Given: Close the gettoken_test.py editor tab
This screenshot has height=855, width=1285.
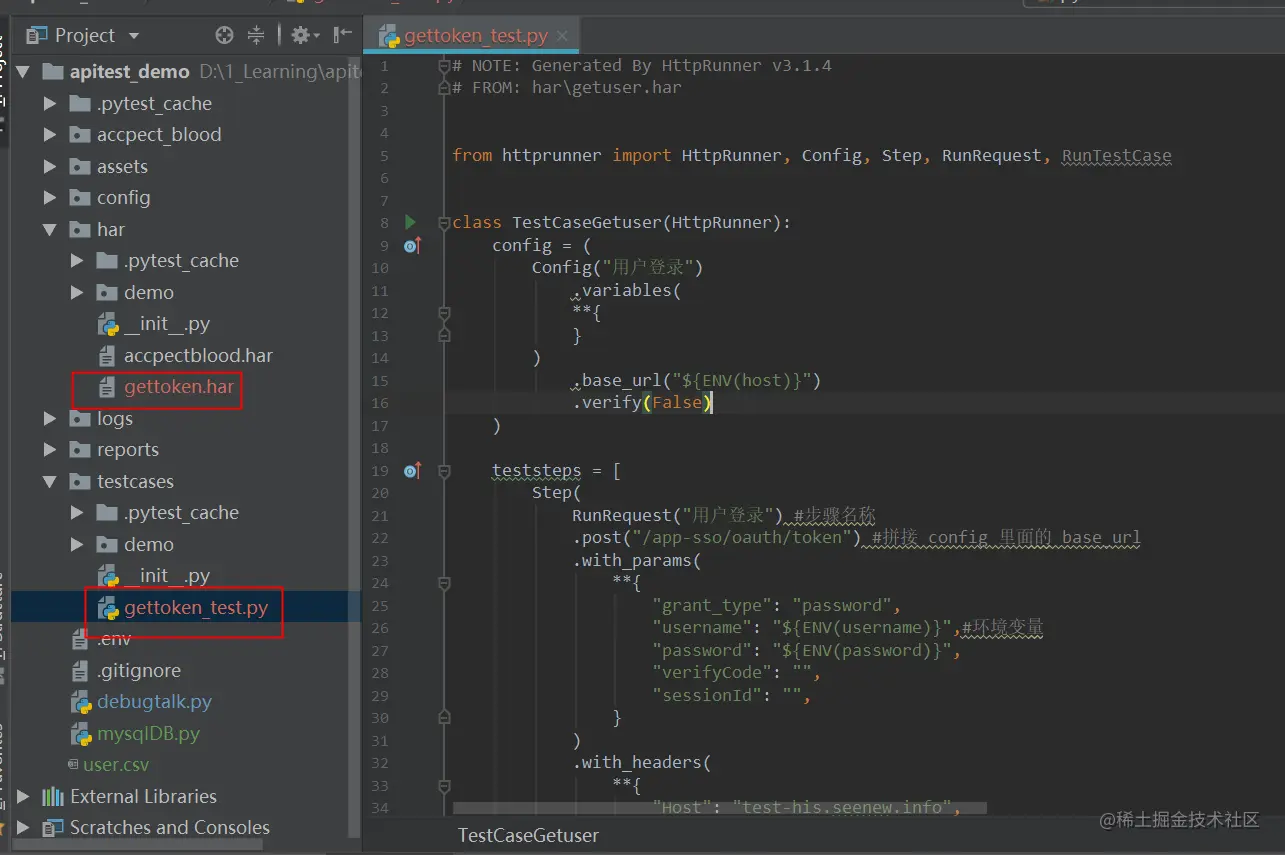Looking at the screenshot, I should [564, 36].
